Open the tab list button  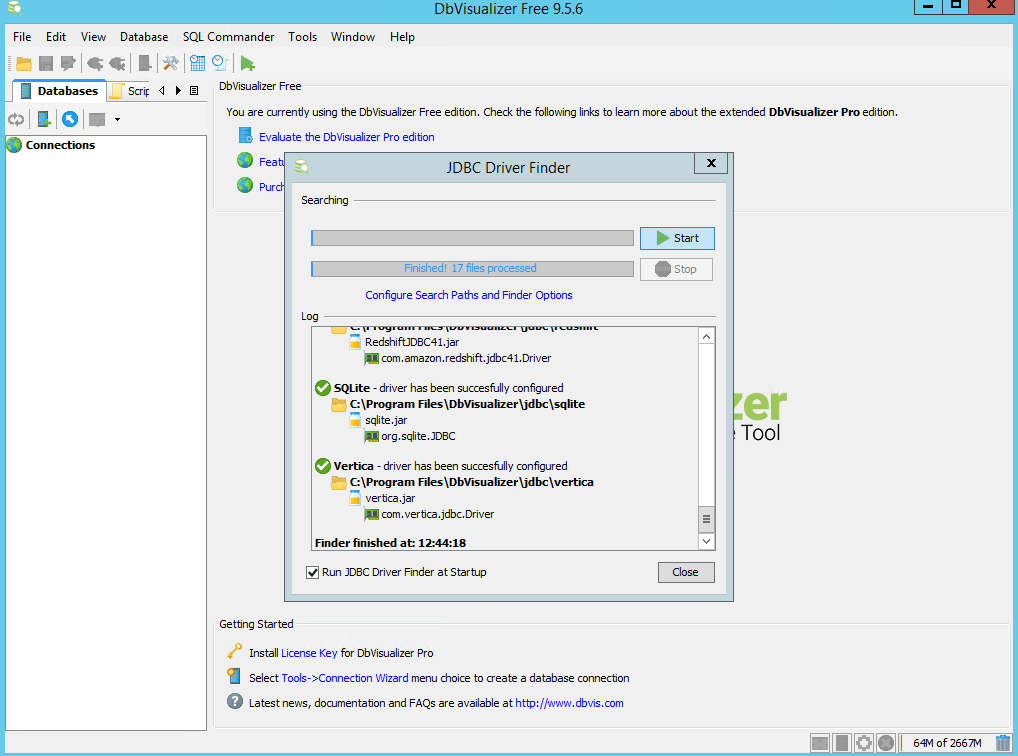[x=193, y=91]
